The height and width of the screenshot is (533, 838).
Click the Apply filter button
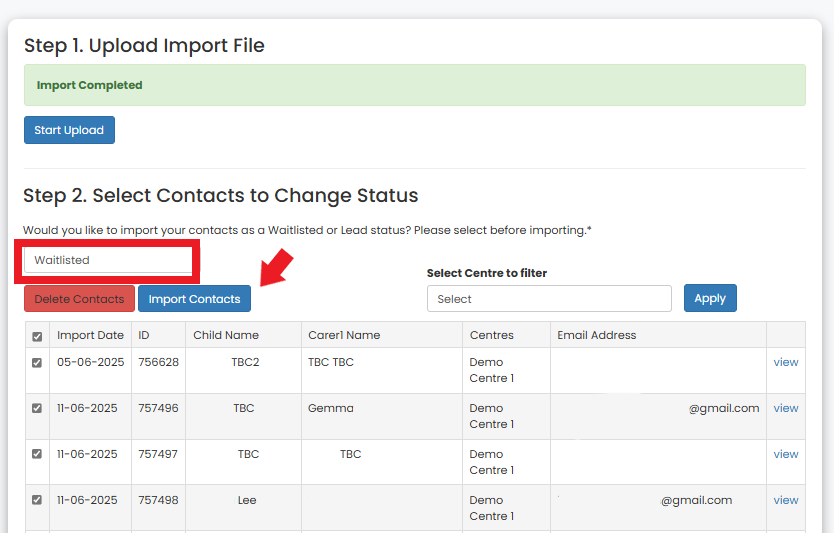(710, 298)
